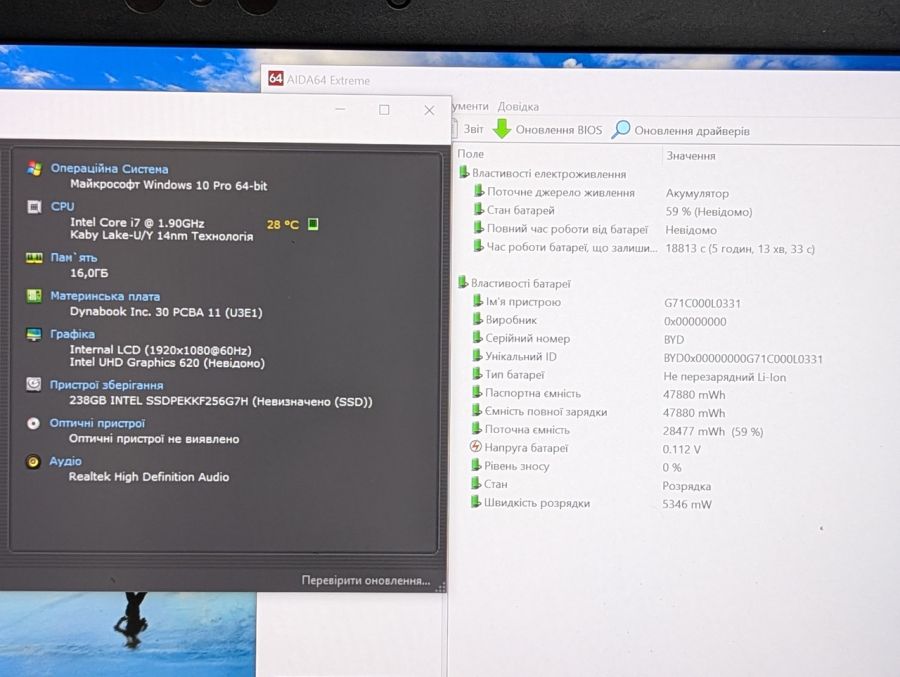Screen dimensions: 900x677
Task: Click the value 5346 mW
Action: tap(686, 504)
